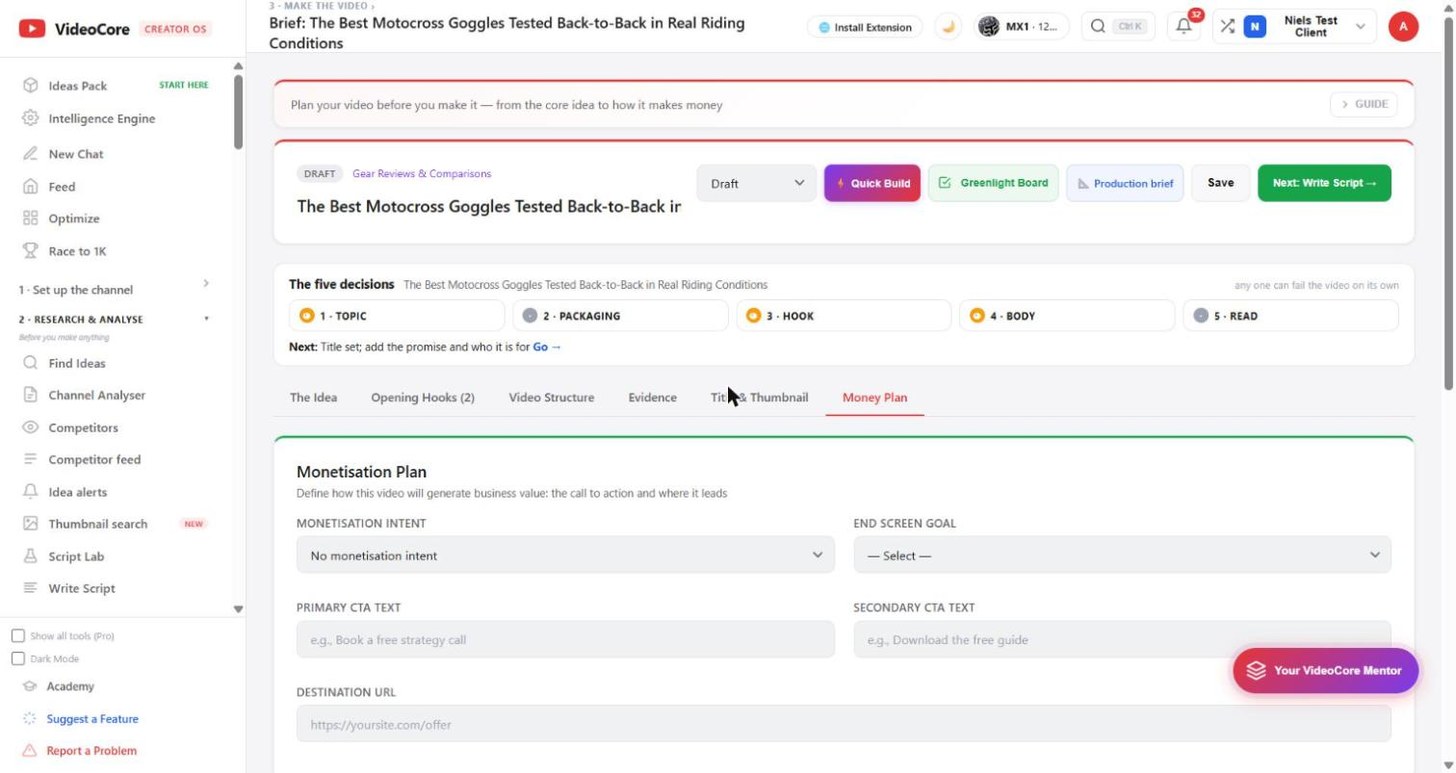Open End Screen Goal dropdown
The width and height of the screenshot is (1456, 773).
(x=1122, y=555)
